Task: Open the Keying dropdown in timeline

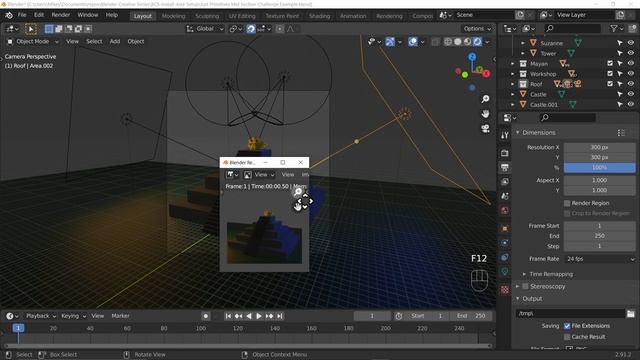Action: (73, 316)
